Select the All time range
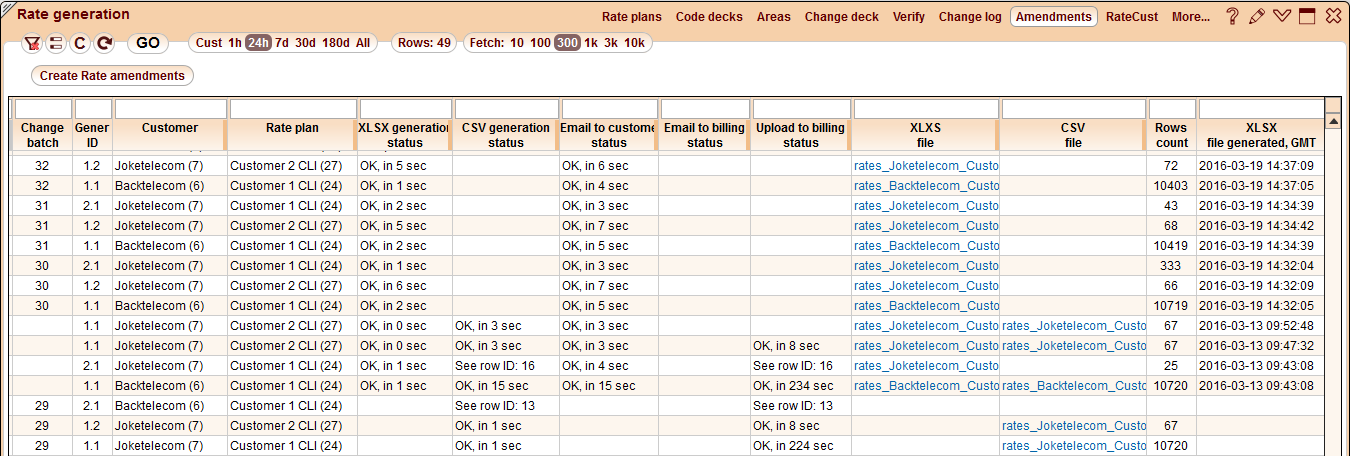The image size is (1350, 456). pyautogui.click(x=363, y=43)
